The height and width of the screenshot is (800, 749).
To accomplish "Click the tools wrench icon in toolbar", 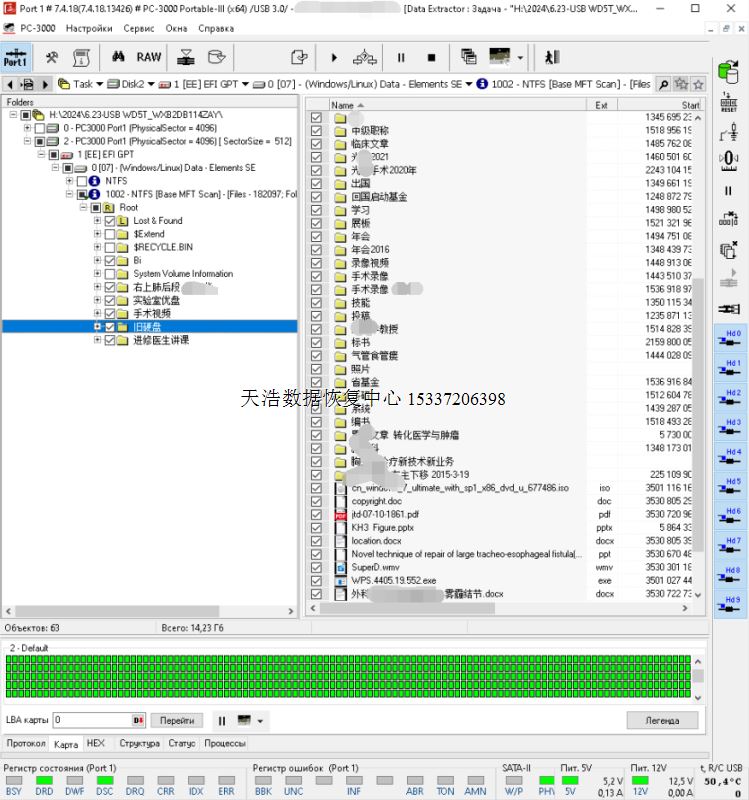I will click(52, 57).
